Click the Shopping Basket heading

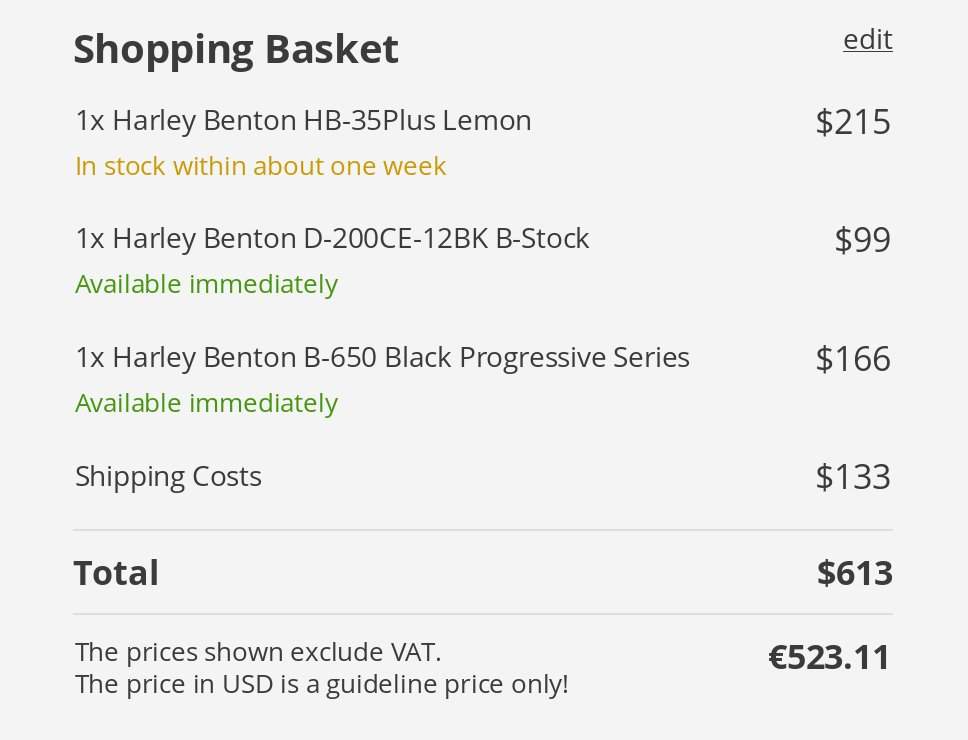coord(236,49)
